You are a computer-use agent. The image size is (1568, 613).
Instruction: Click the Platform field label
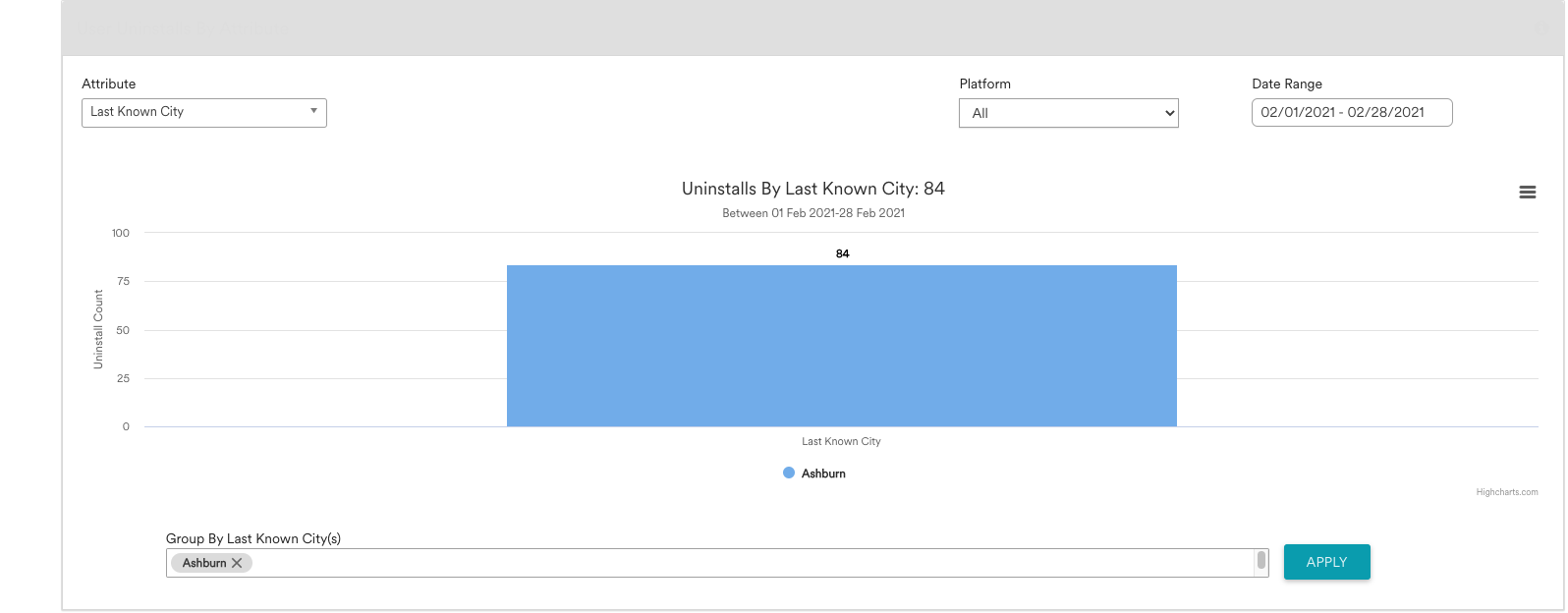(984, 84)
